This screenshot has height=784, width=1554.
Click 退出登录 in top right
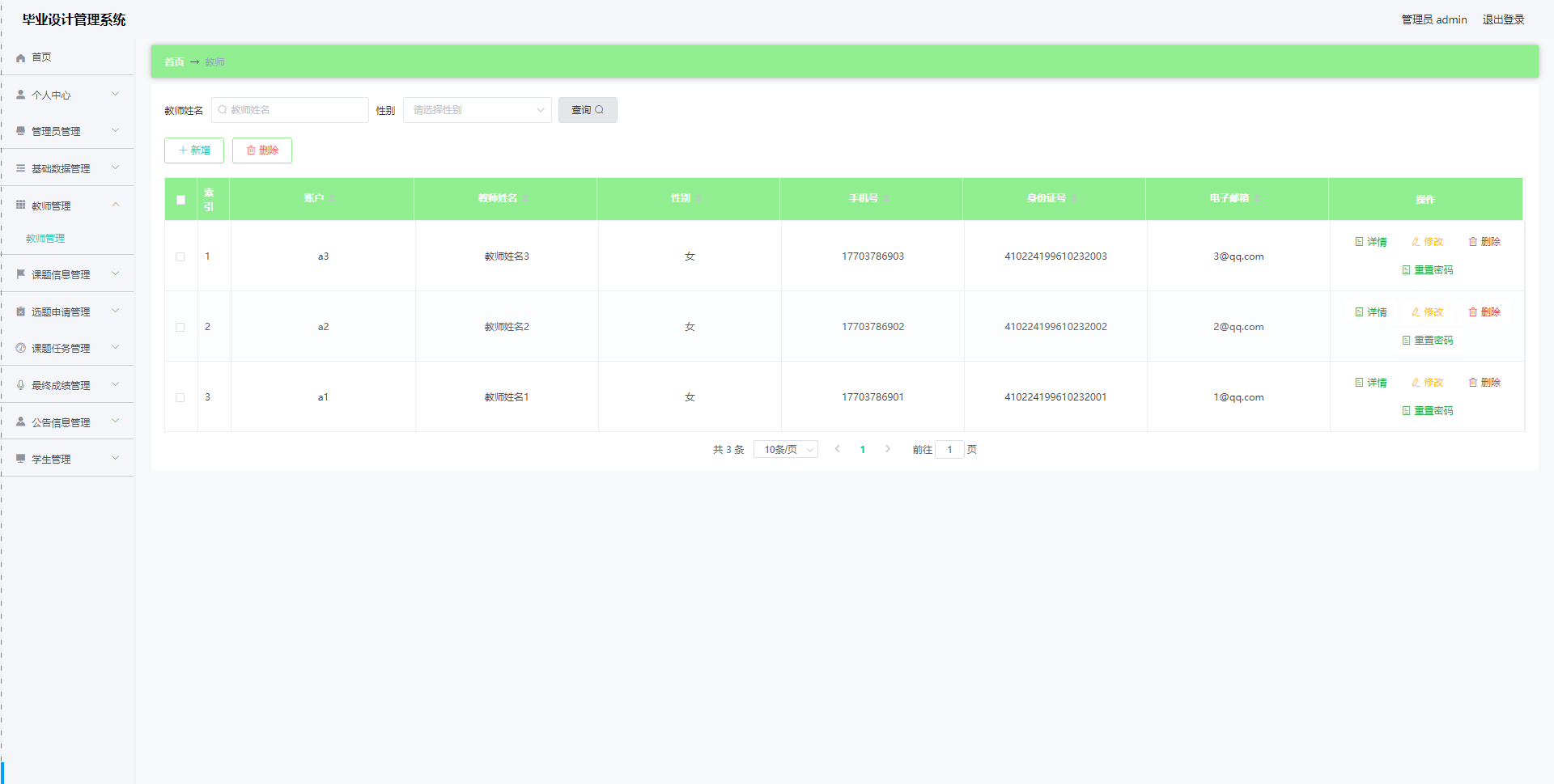(1503, 19)
